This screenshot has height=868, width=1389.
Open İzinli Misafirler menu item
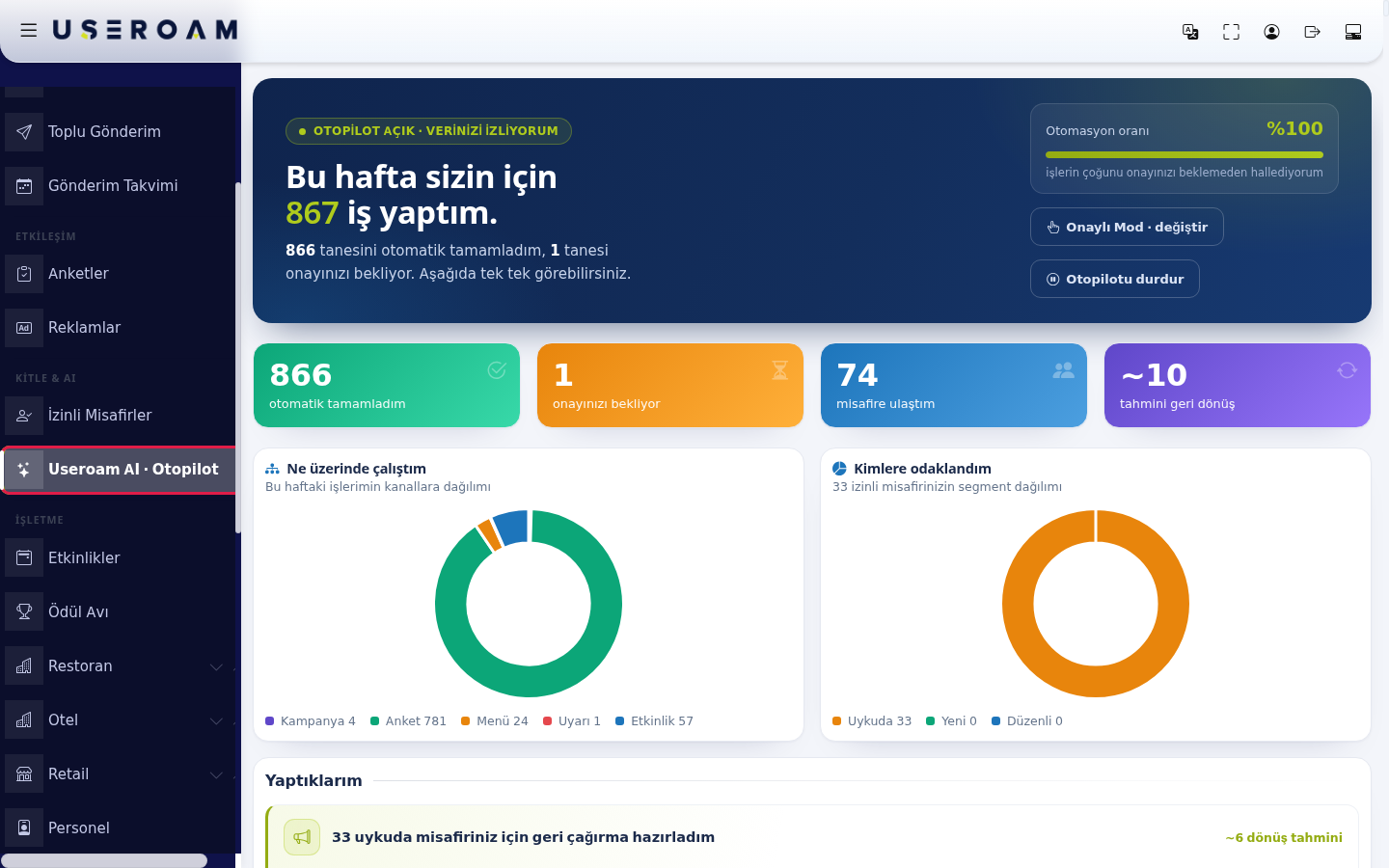click(118, 416)
